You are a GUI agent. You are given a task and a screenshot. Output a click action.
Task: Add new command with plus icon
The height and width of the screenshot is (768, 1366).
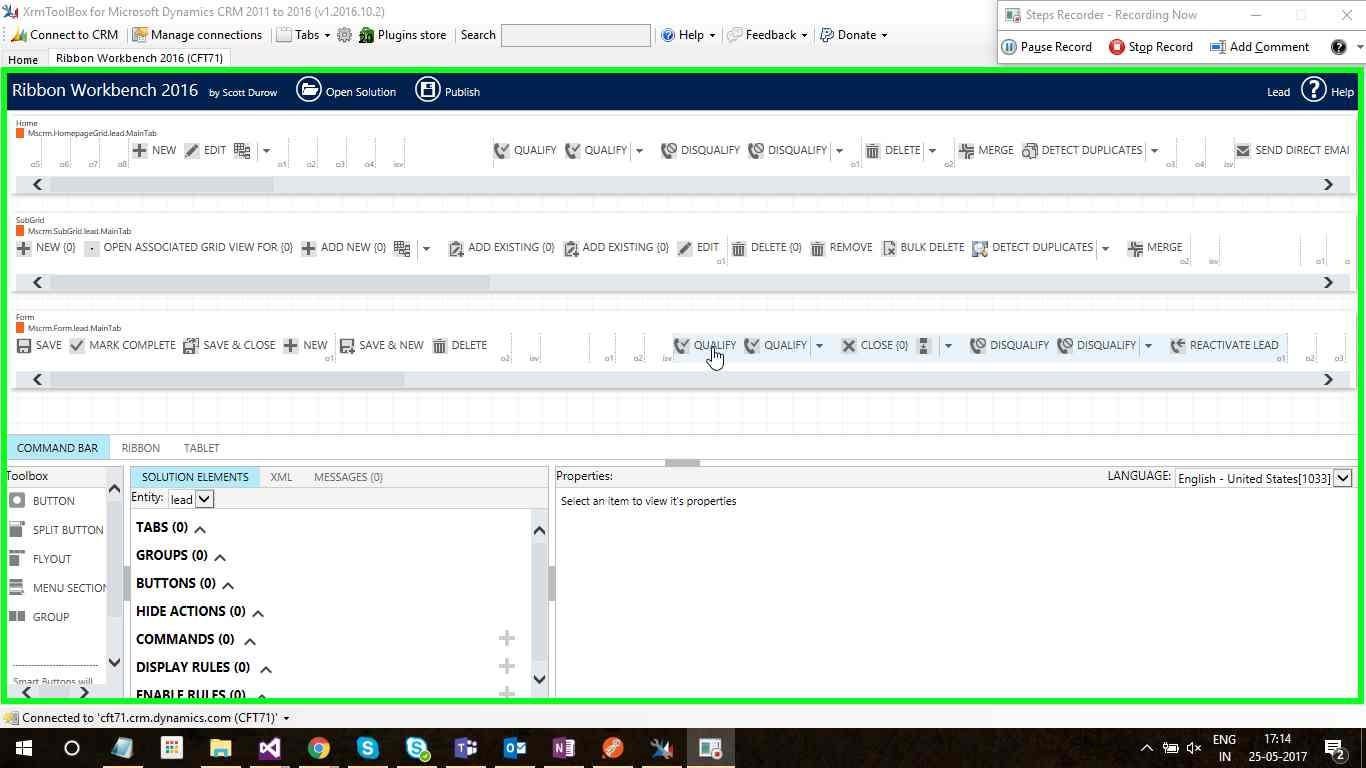[507, 638]
